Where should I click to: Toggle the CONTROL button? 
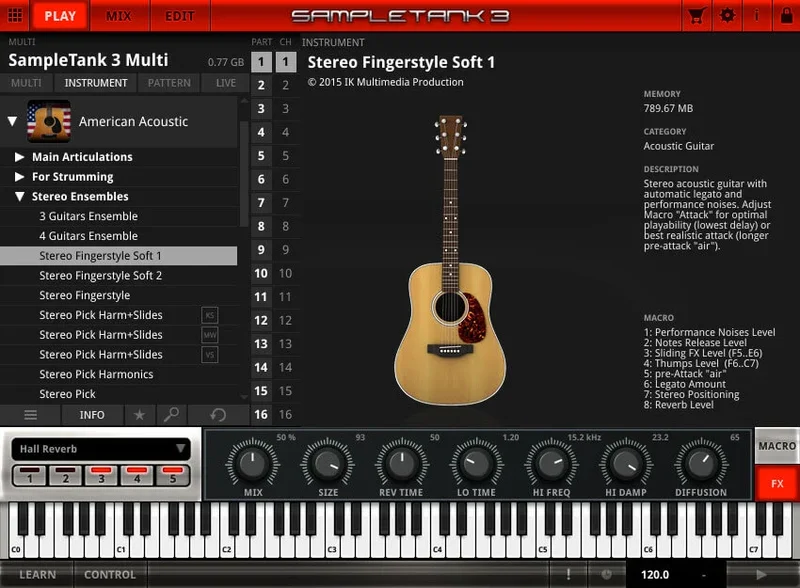(x=110, y=574)
